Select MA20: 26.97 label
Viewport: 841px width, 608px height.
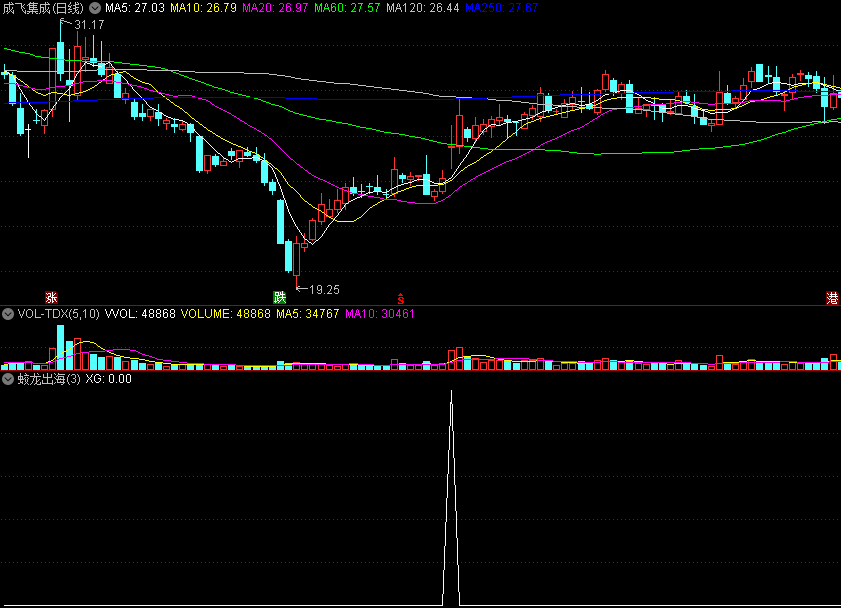(x=275, y=8)
